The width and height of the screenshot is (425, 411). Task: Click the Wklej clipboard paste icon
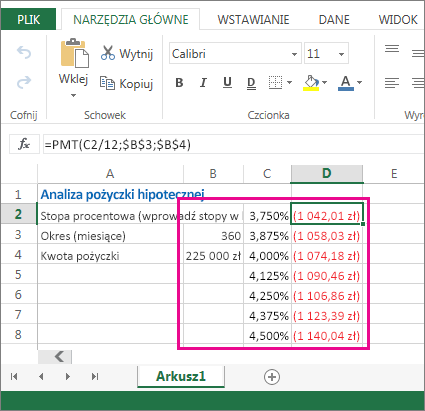tap(74, 53)
